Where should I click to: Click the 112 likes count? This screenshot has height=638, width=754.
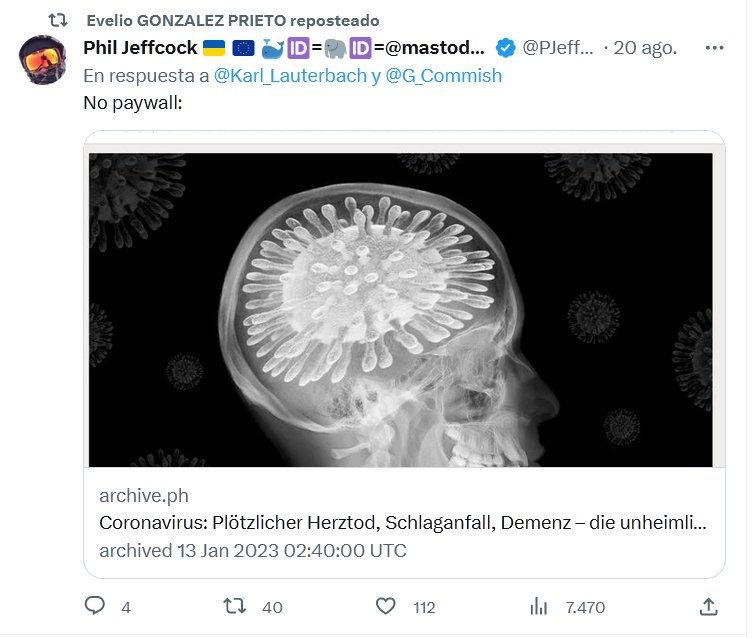pos(424,607)
